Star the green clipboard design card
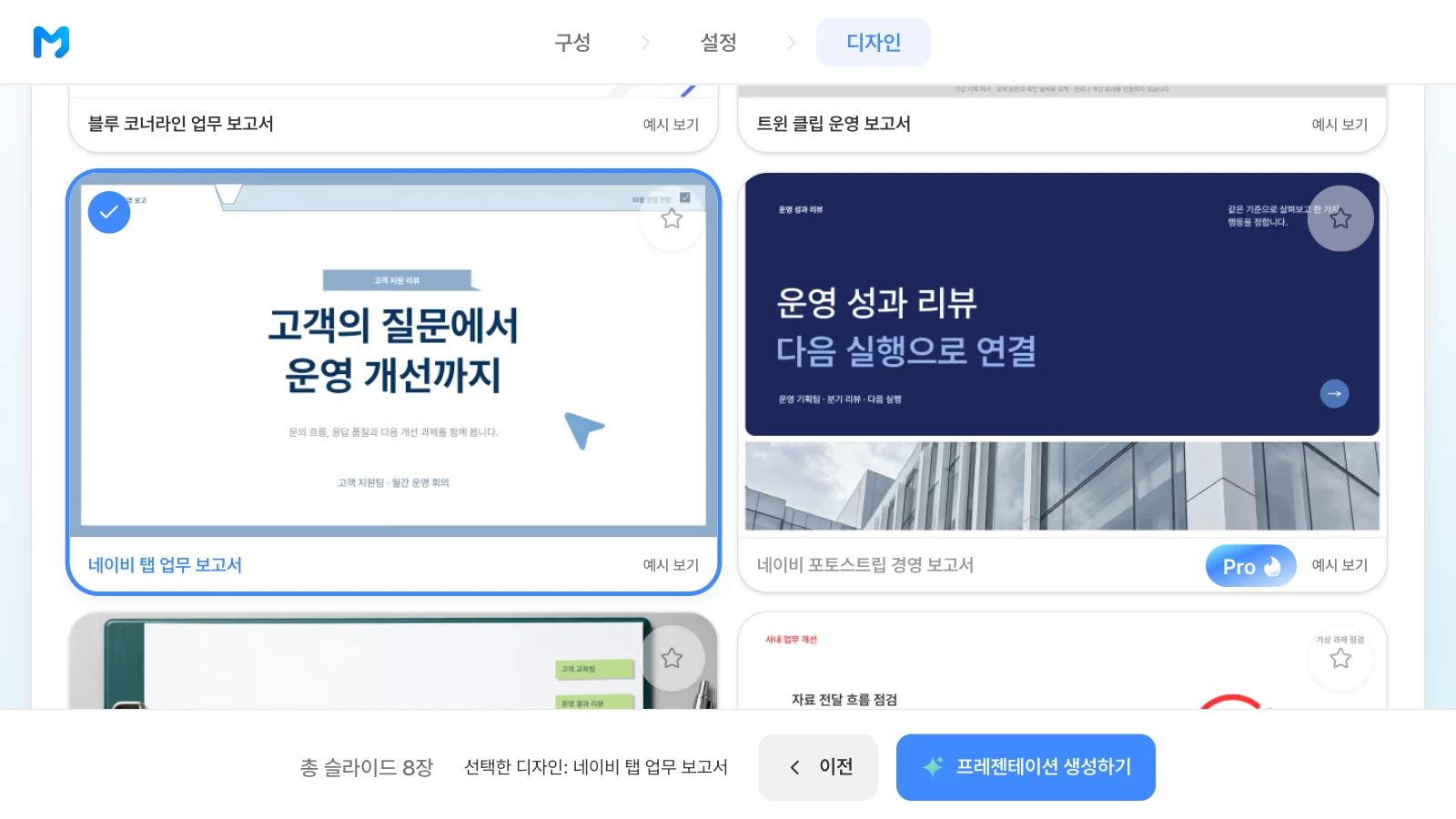Screen dimensions: 1456x819 pos(672,658)
